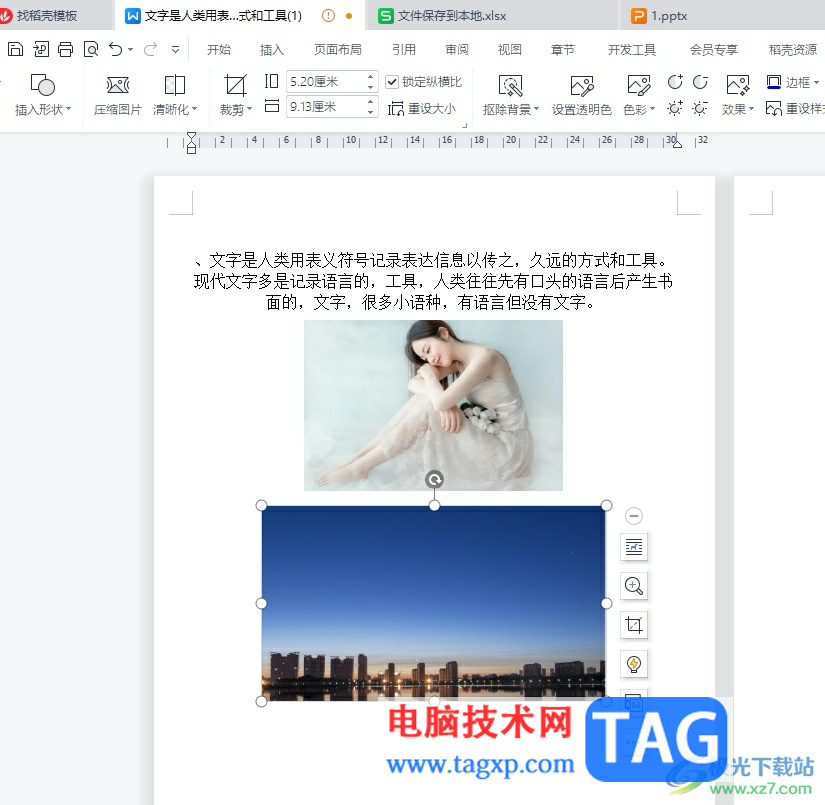Click the 设置透明色 icon

[582, 86]
